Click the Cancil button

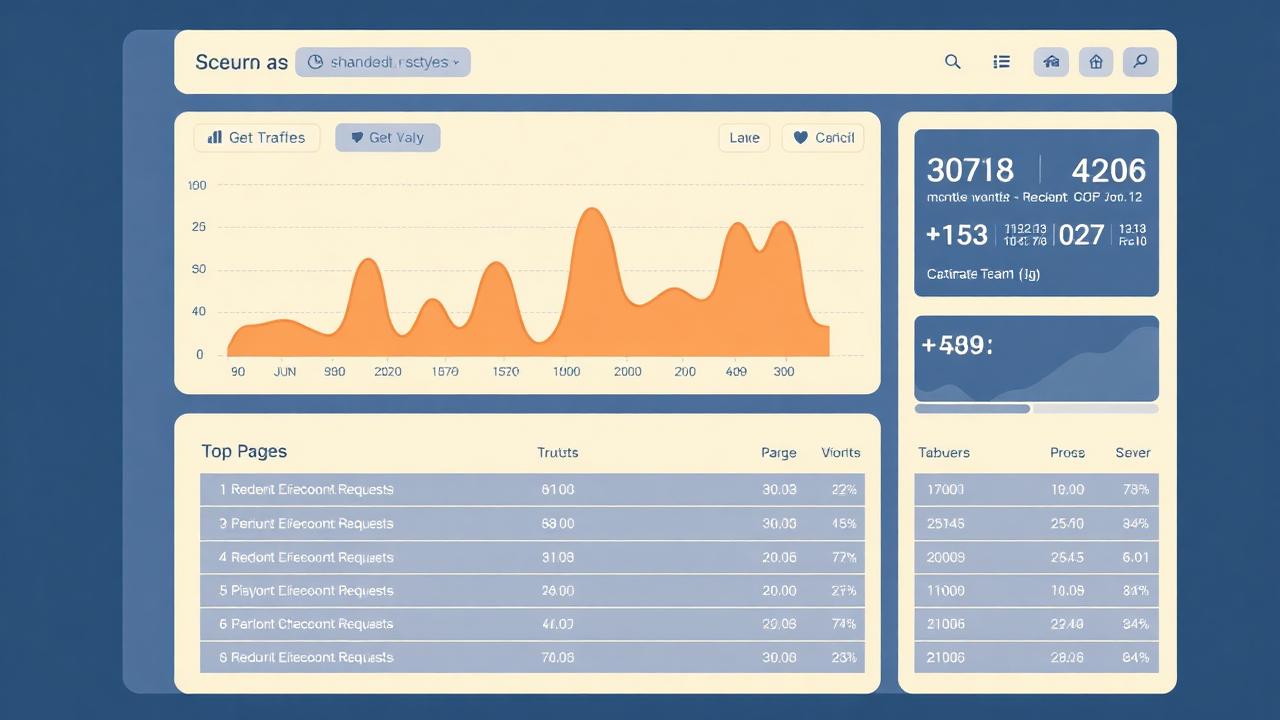823,138
